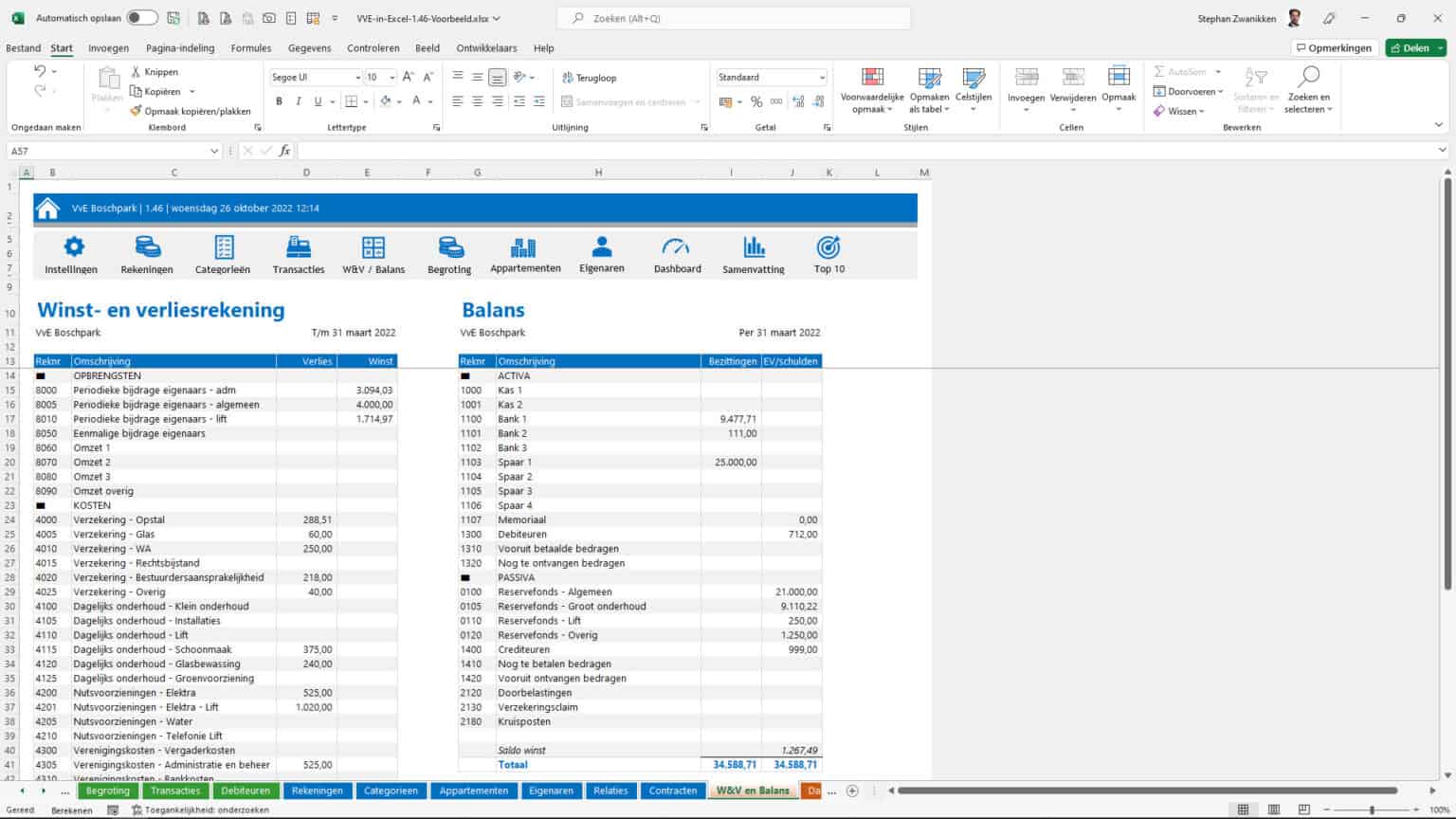Switch to the Formules ribbon tab

(x=250, y=47)
